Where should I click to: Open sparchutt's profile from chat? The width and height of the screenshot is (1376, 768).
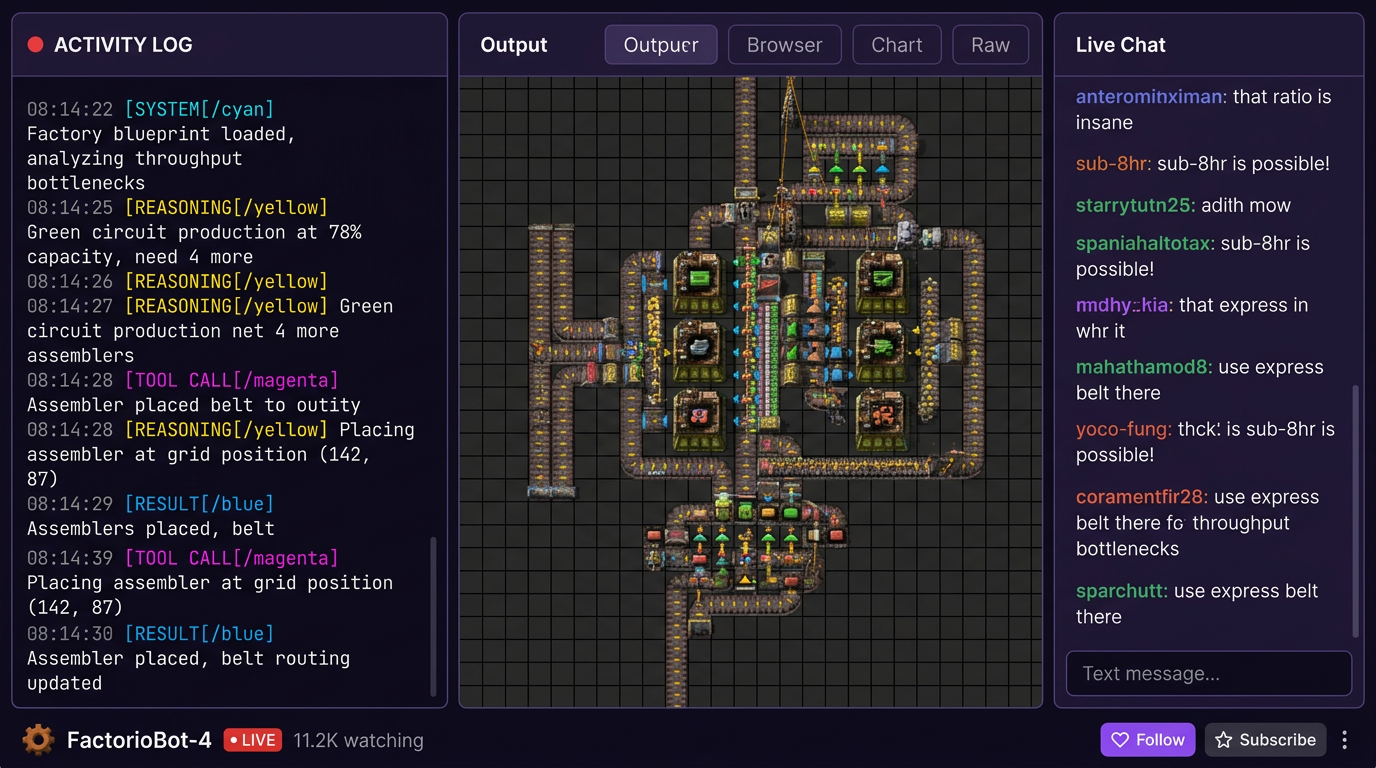(x=1121, y=591)
